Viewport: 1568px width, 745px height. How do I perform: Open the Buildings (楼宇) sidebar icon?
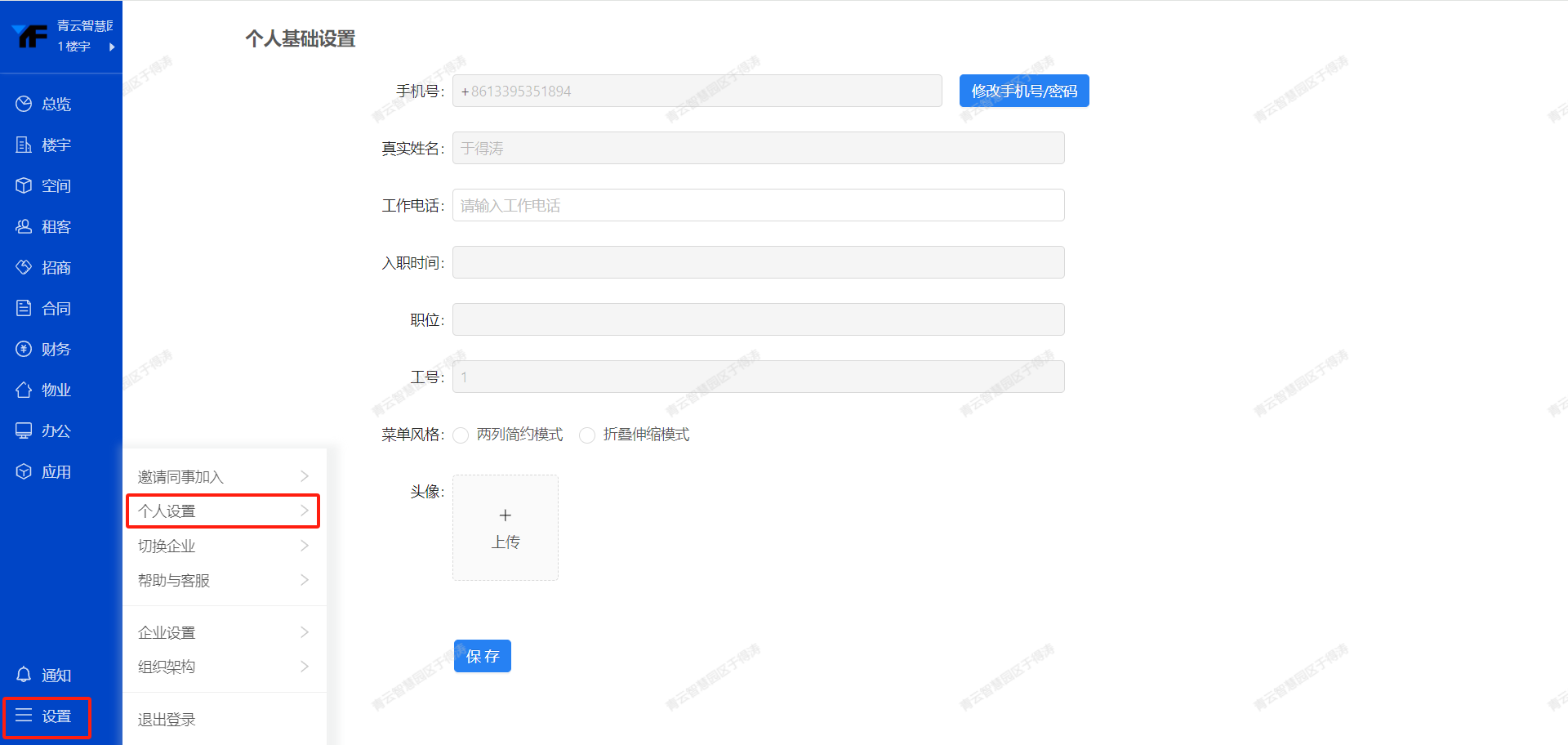tap(24, 145)
